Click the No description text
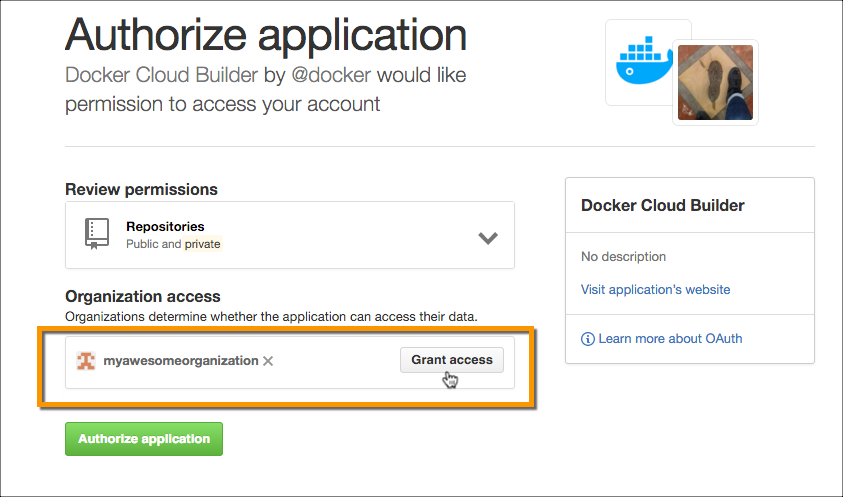 pyautogui.click(x=623, y=257)
